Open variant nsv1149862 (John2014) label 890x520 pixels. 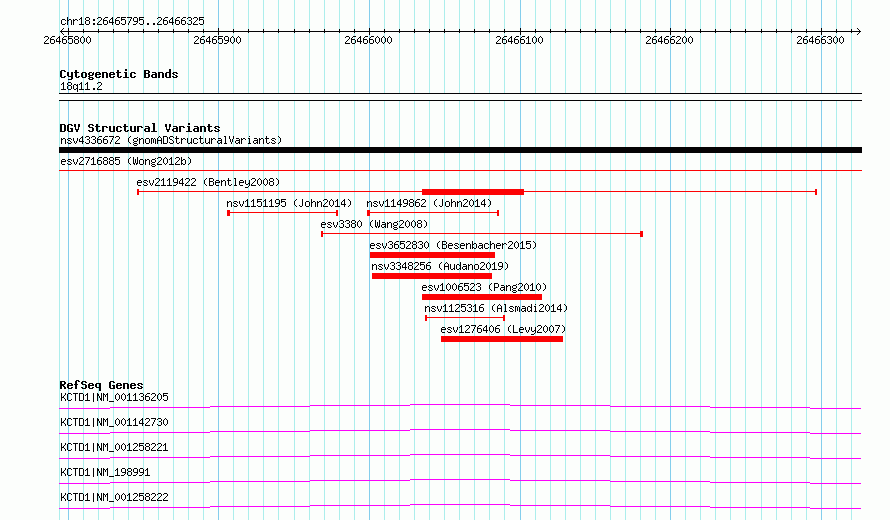tap(429, 203)
